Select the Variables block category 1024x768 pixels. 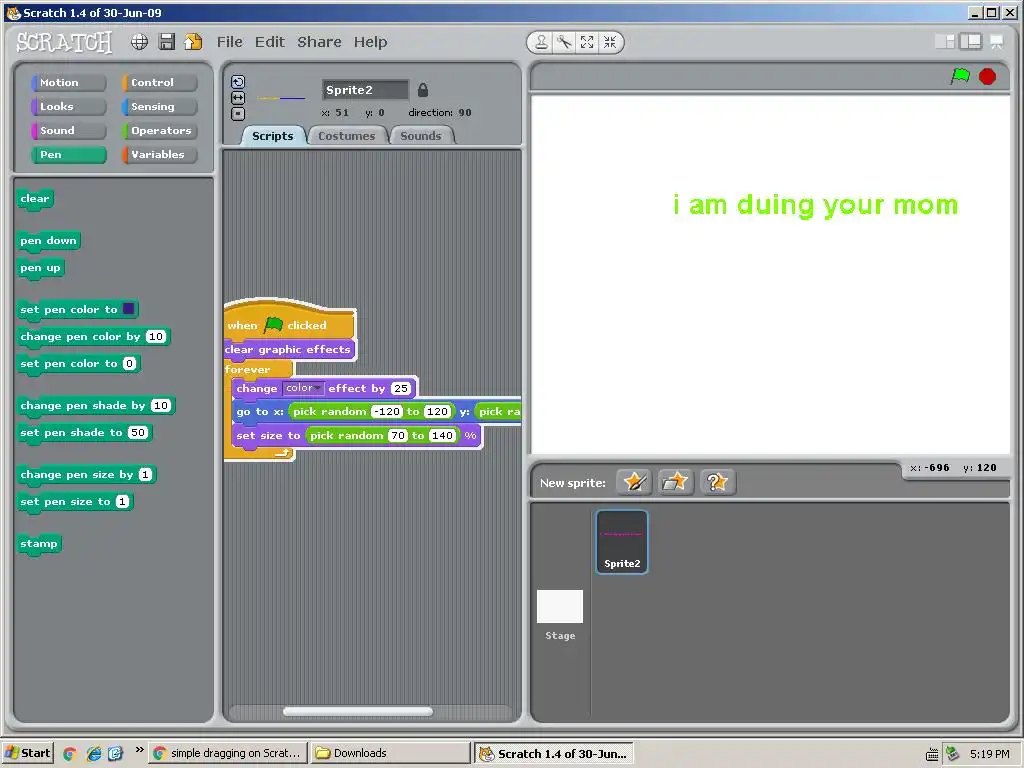click(x=159, y=155)
